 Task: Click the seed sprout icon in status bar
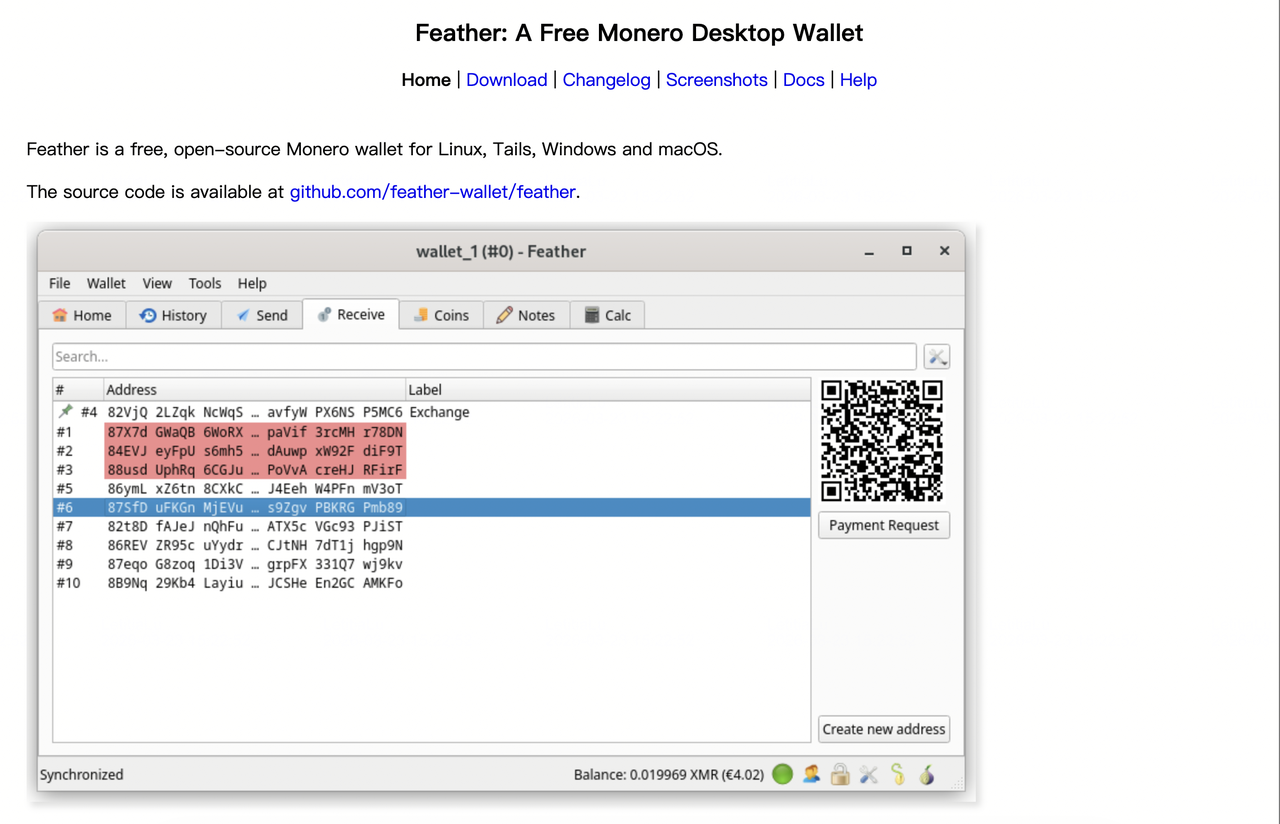(898, 774)
